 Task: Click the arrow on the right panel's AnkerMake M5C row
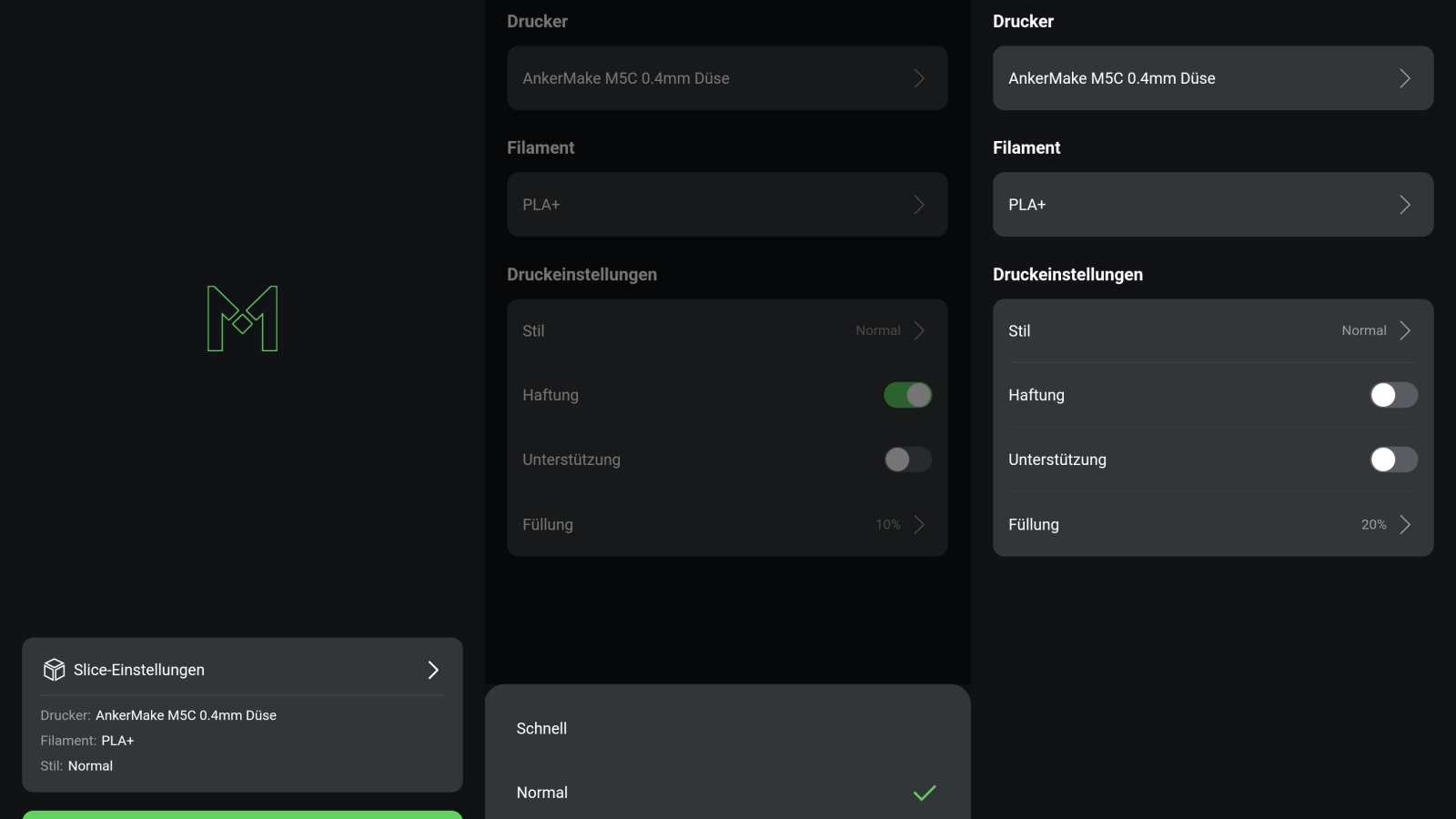coord(1404,78)
